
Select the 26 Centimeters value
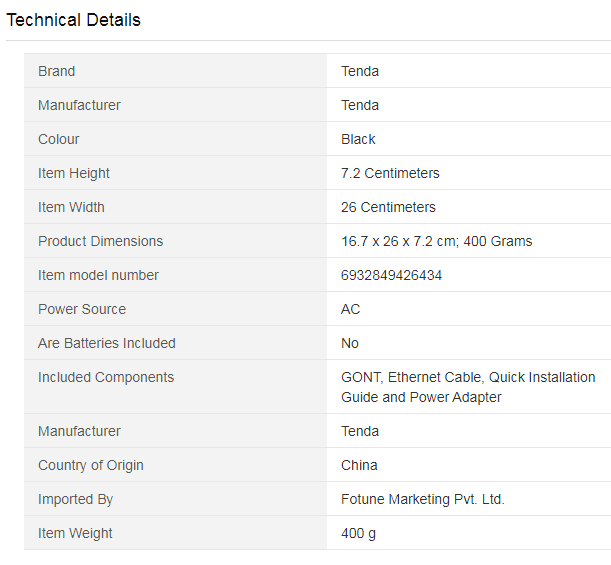[388, 207]
